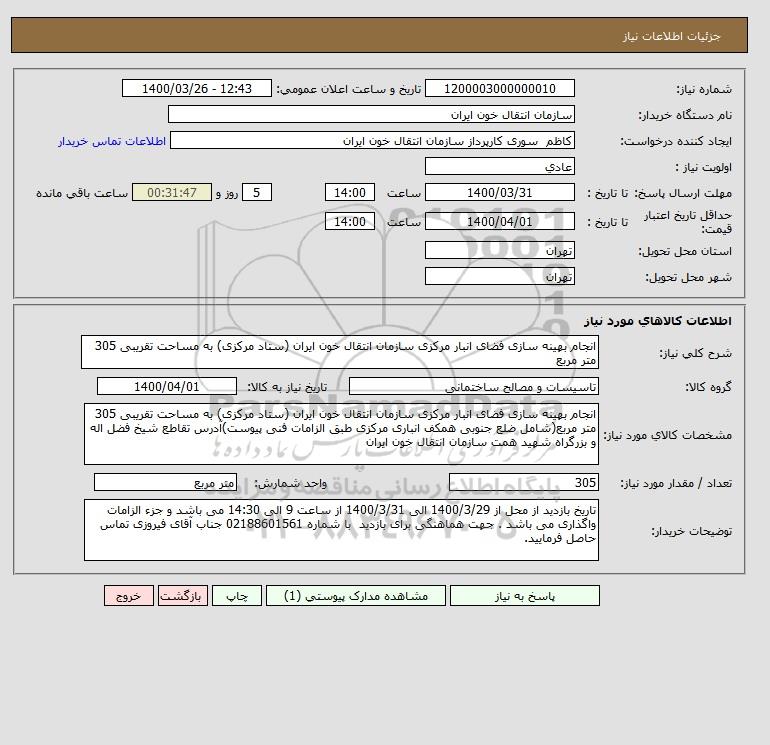The width and height of the screenshot is (770, 745).
Task: Click the شهر محل تحویل label
Action: 688,277
